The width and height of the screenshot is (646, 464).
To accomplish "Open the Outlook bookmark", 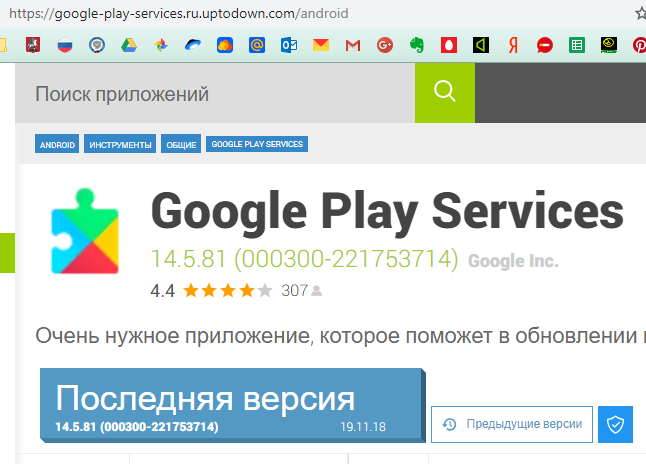I will (289, 45).
